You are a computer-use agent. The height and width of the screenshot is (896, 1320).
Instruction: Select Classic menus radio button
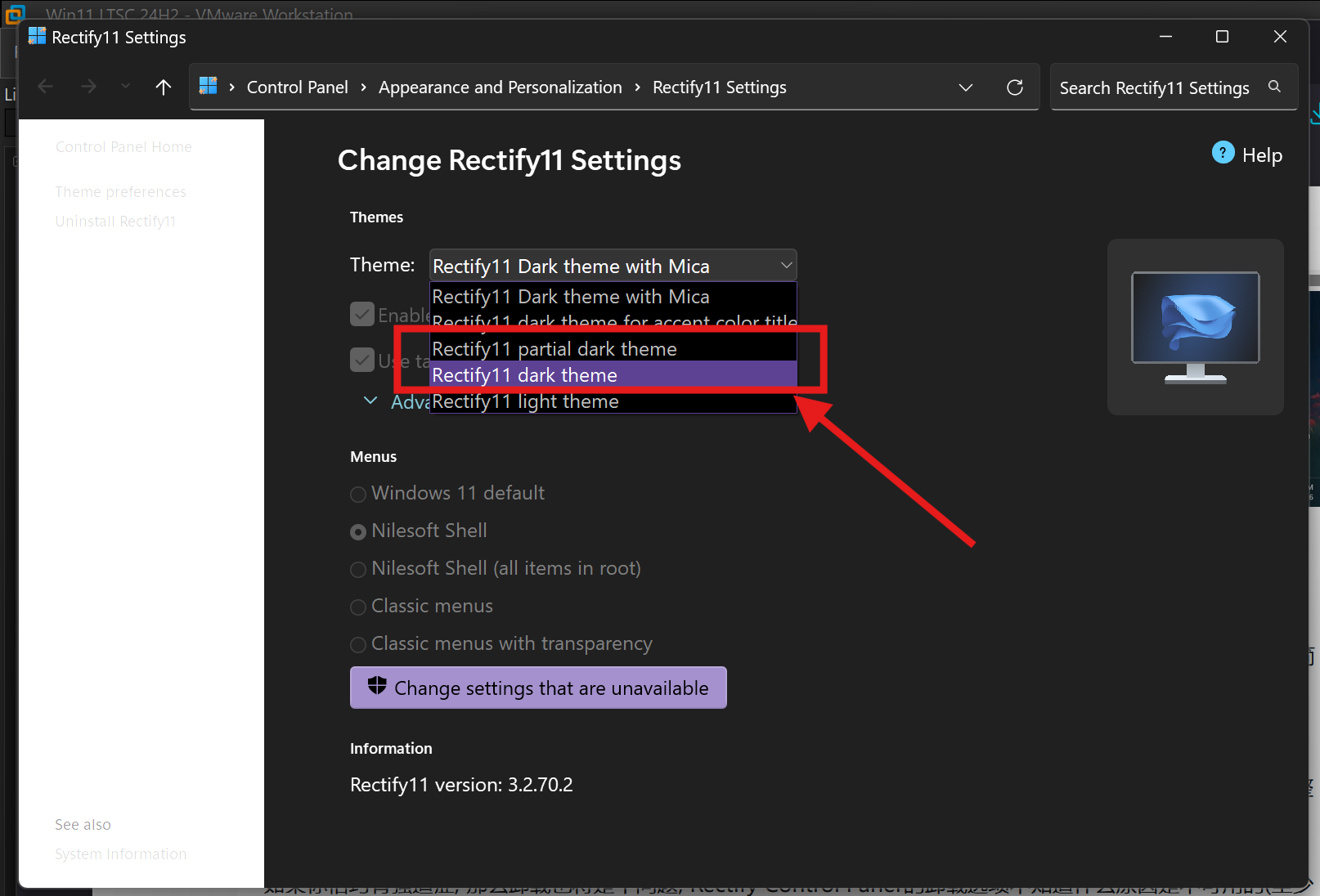(x=421, y=606)
